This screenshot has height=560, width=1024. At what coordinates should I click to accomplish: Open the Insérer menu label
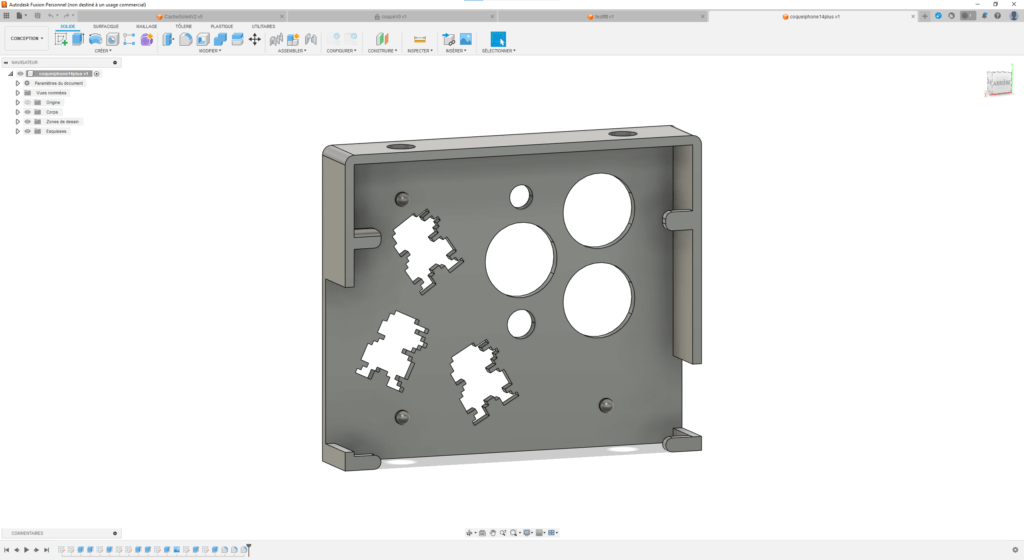tap(456, 51)
